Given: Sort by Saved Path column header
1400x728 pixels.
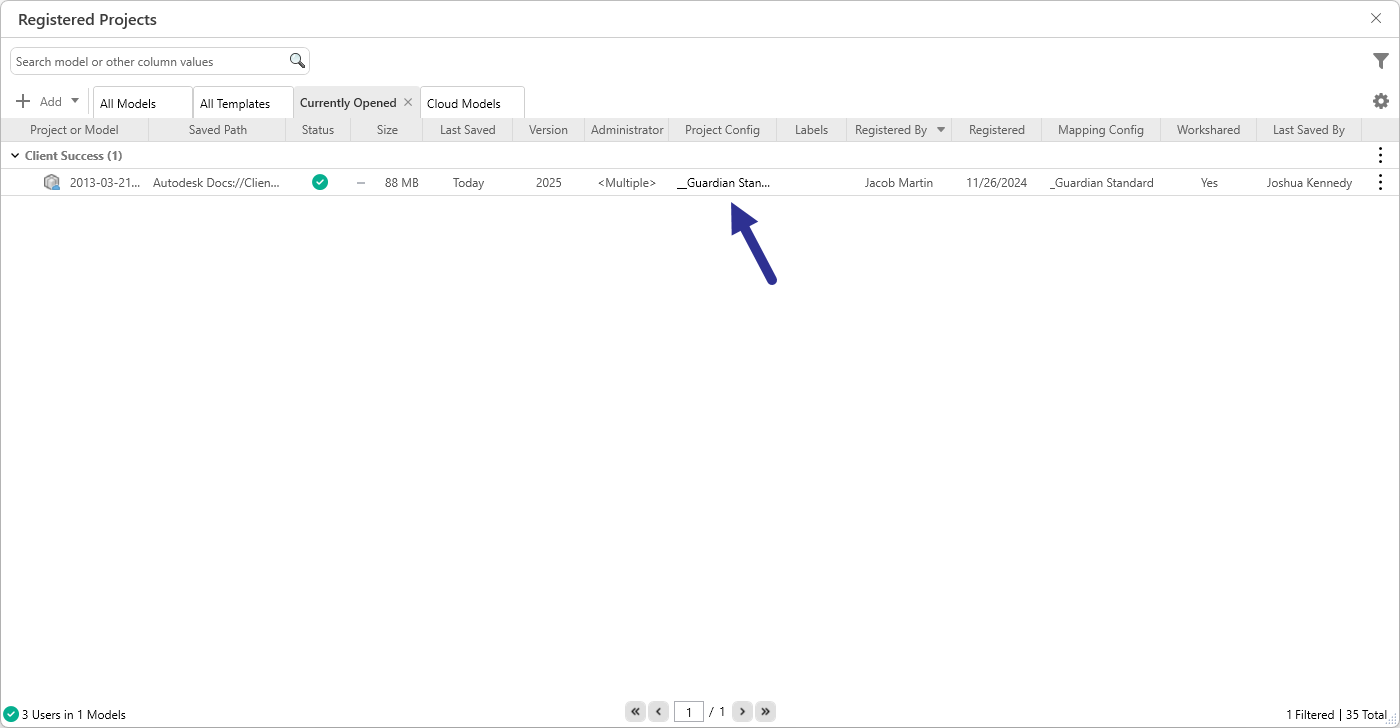Looking at the screenshot, I should [x=217, y=130].
